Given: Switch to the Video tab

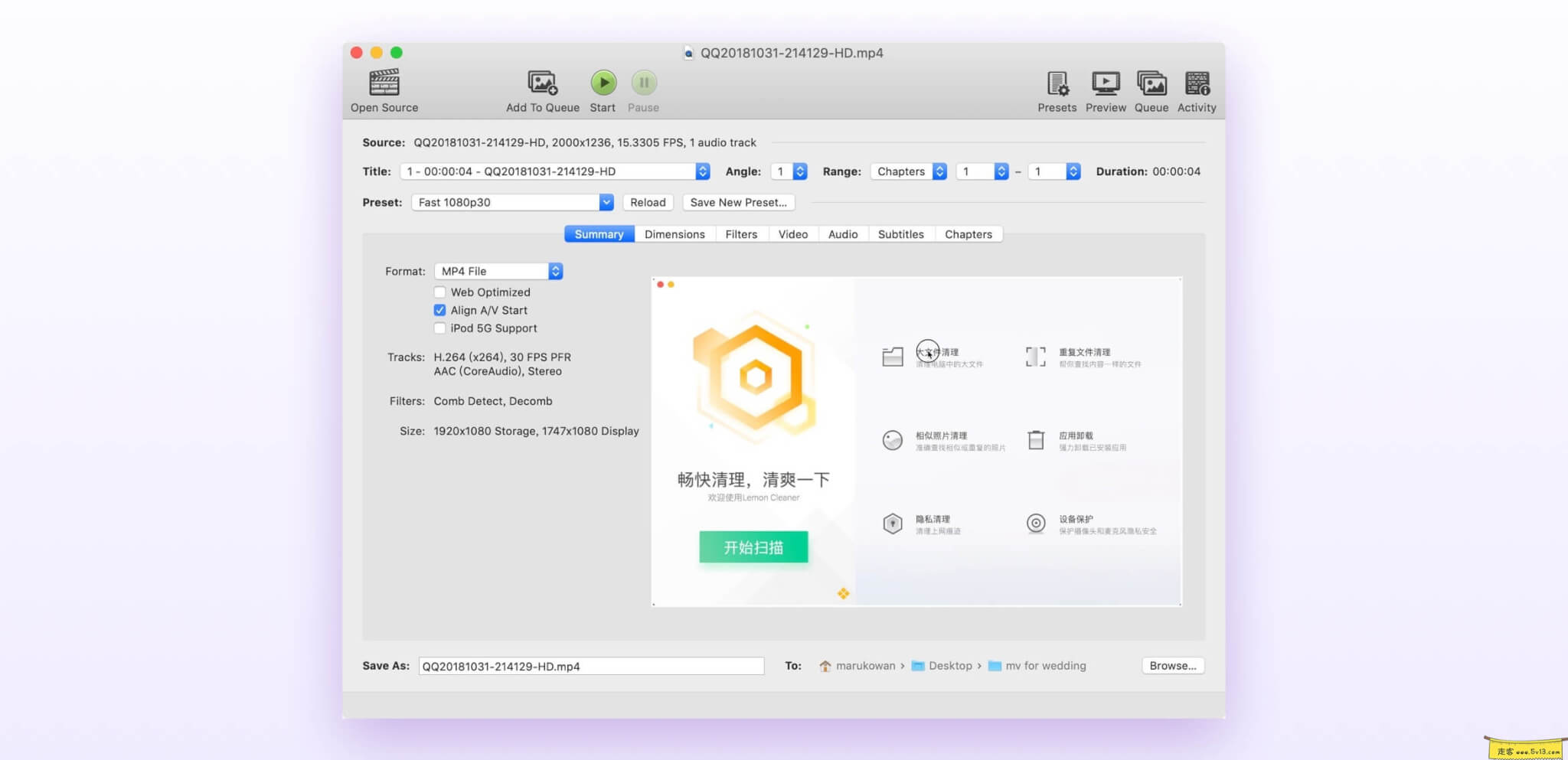Looking at the screenshot, I should 792,233.
